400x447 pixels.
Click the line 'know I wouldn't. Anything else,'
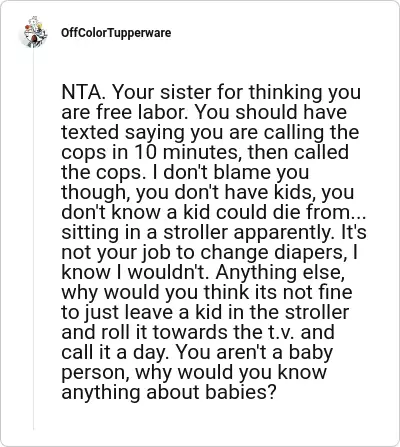pos(203,272)
